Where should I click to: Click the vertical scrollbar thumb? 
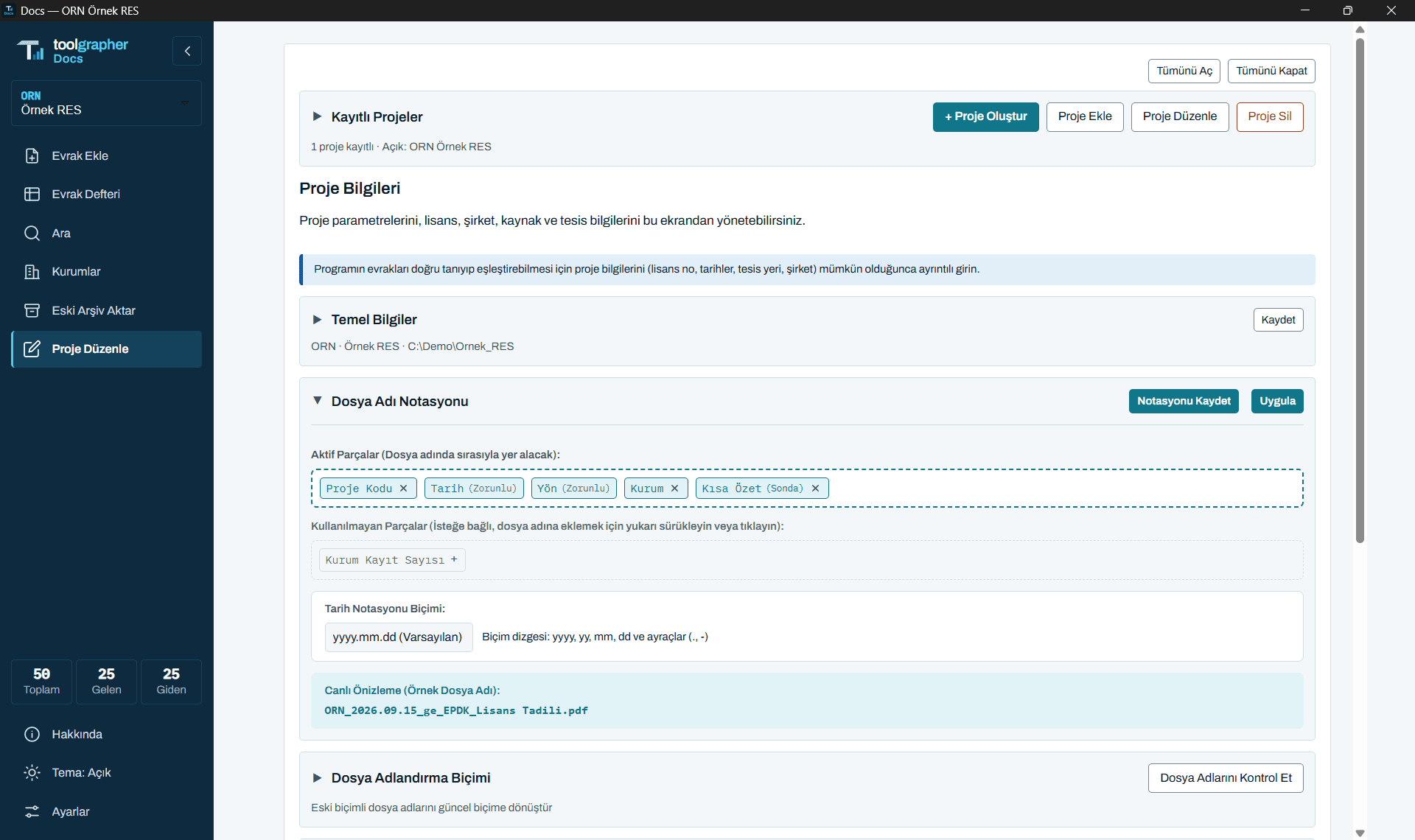[x=1360, y=290]
